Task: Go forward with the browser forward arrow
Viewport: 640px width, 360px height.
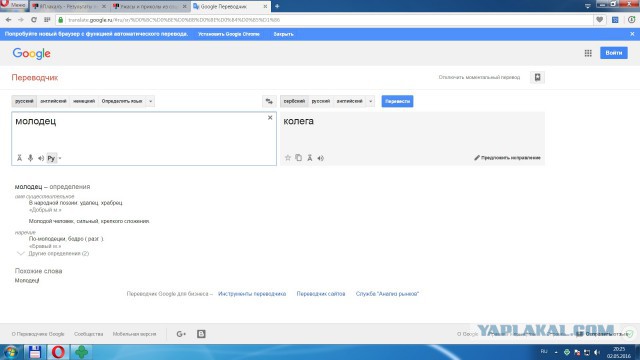Action: click(x=21, y=20)
